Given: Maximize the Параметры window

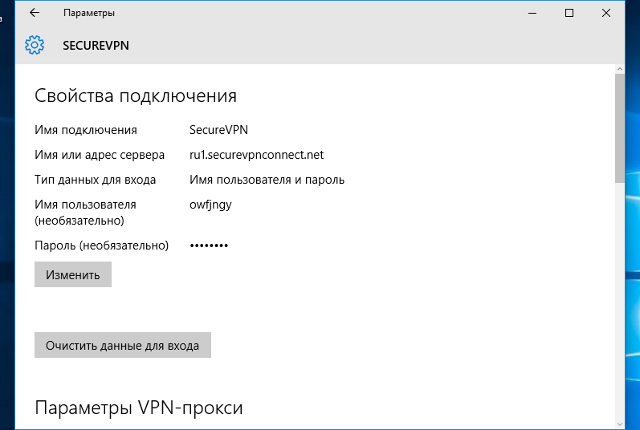Looking at the screenshot, I should [x=569, y=13].
